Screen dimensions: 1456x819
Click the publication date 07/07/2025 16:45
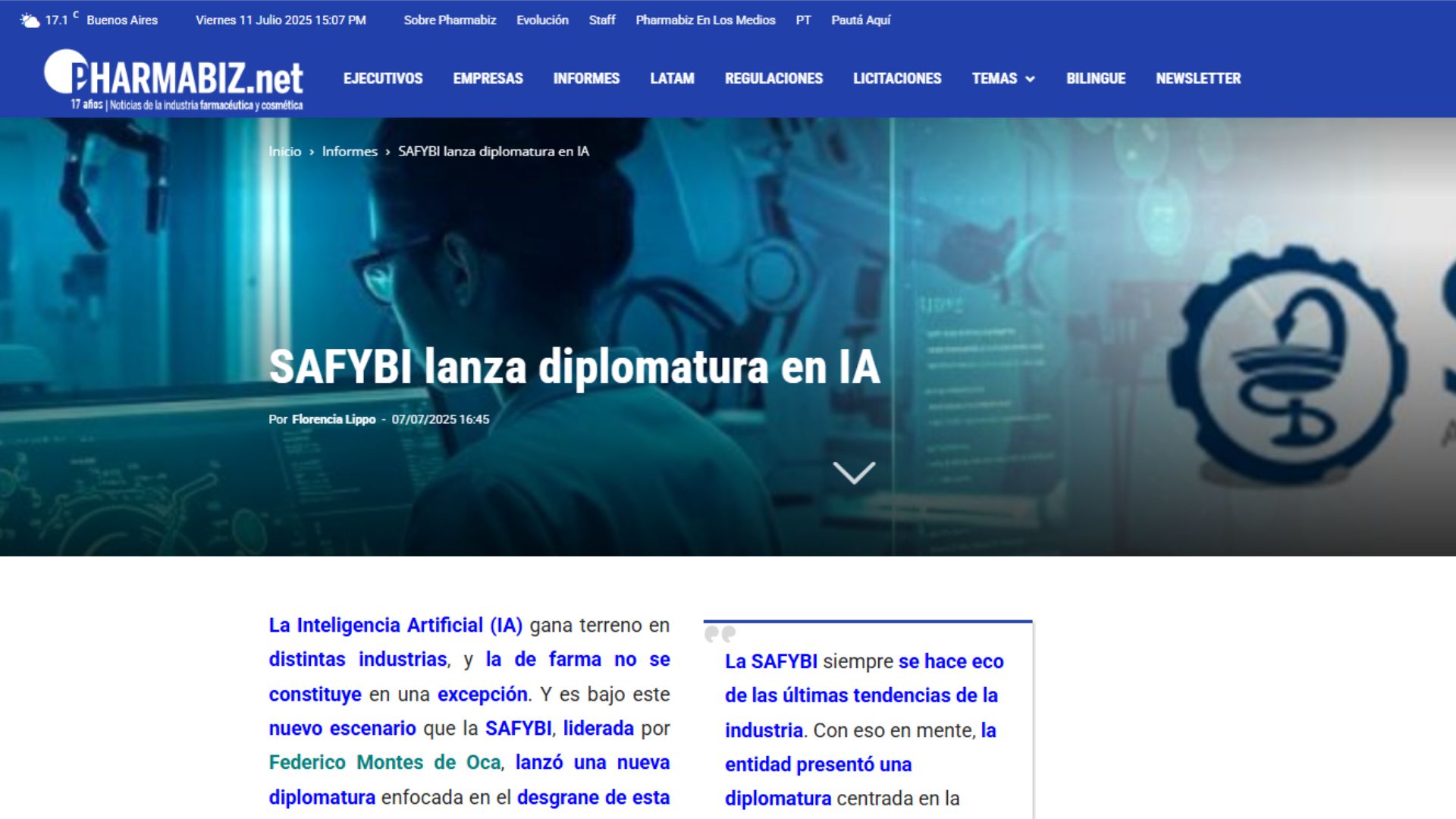(x=441, y=419)
